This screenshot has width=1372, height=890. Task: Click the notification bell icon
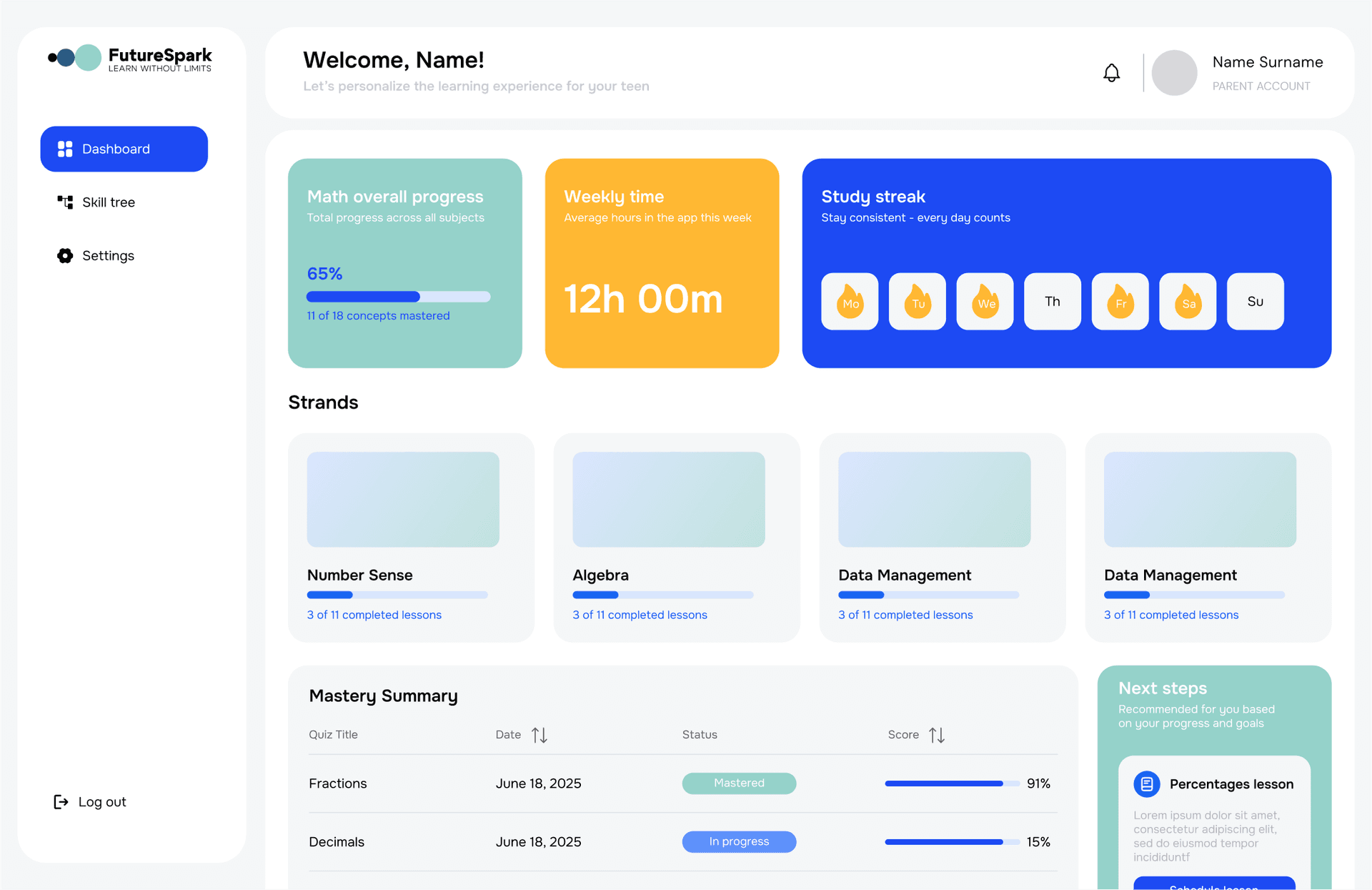pyautogui.click(x=1111, y=72)
